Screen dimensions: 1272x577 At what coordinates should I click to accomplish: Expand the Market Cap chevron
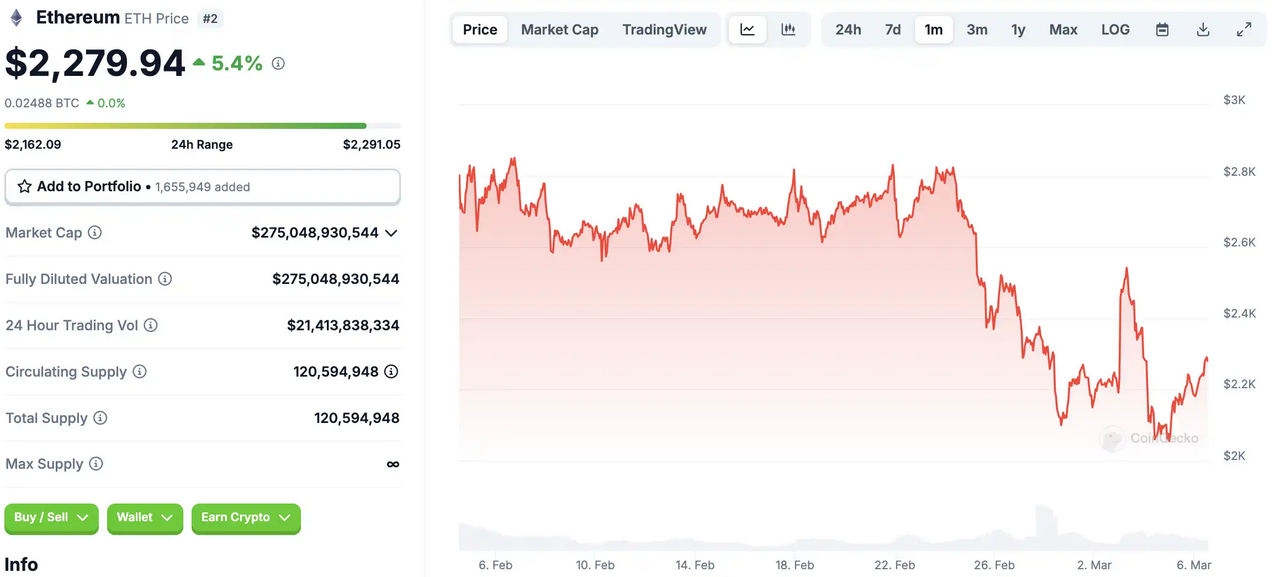click(x=391, y=233)
